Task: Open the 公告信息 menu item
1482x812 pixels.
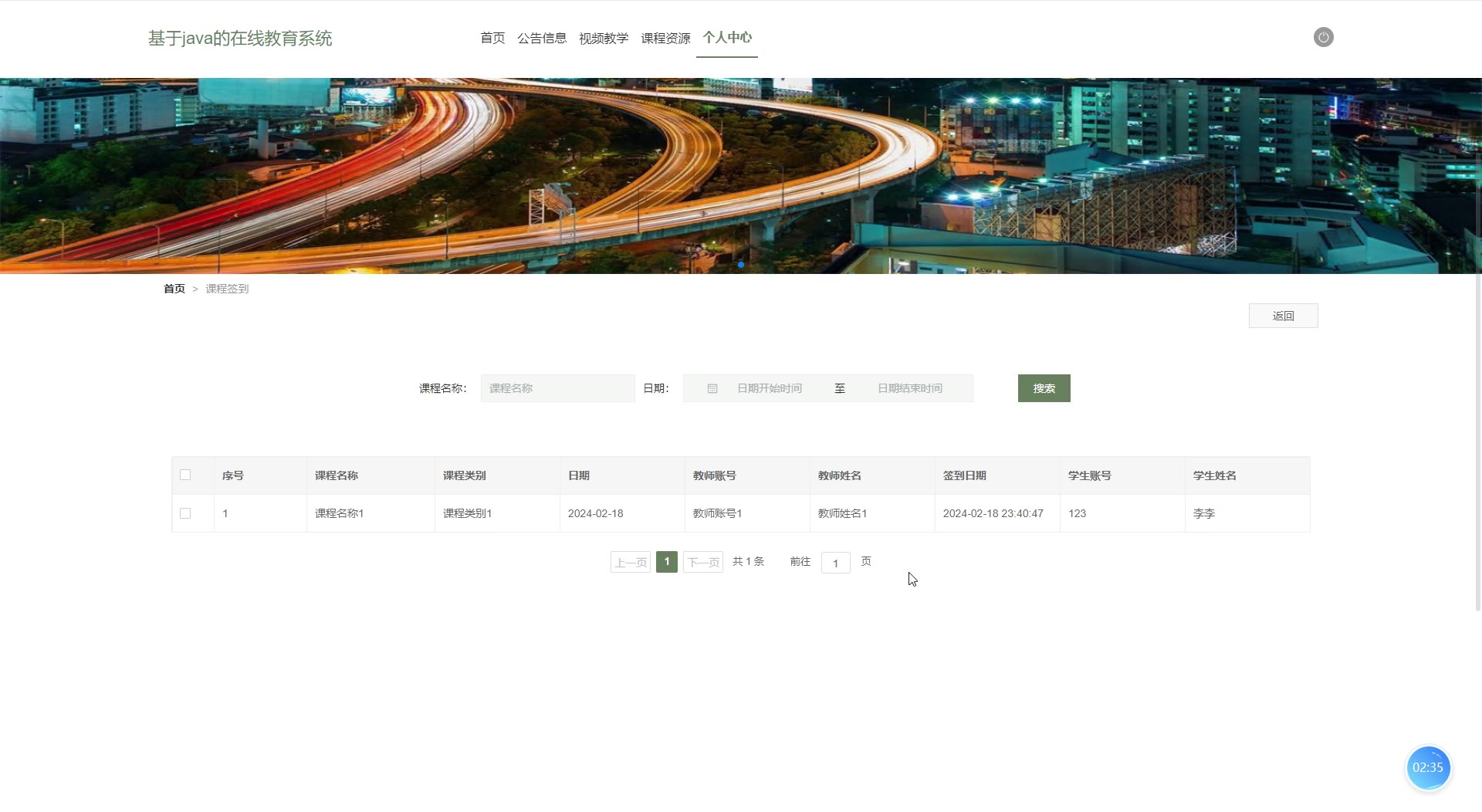Action: 542,38
